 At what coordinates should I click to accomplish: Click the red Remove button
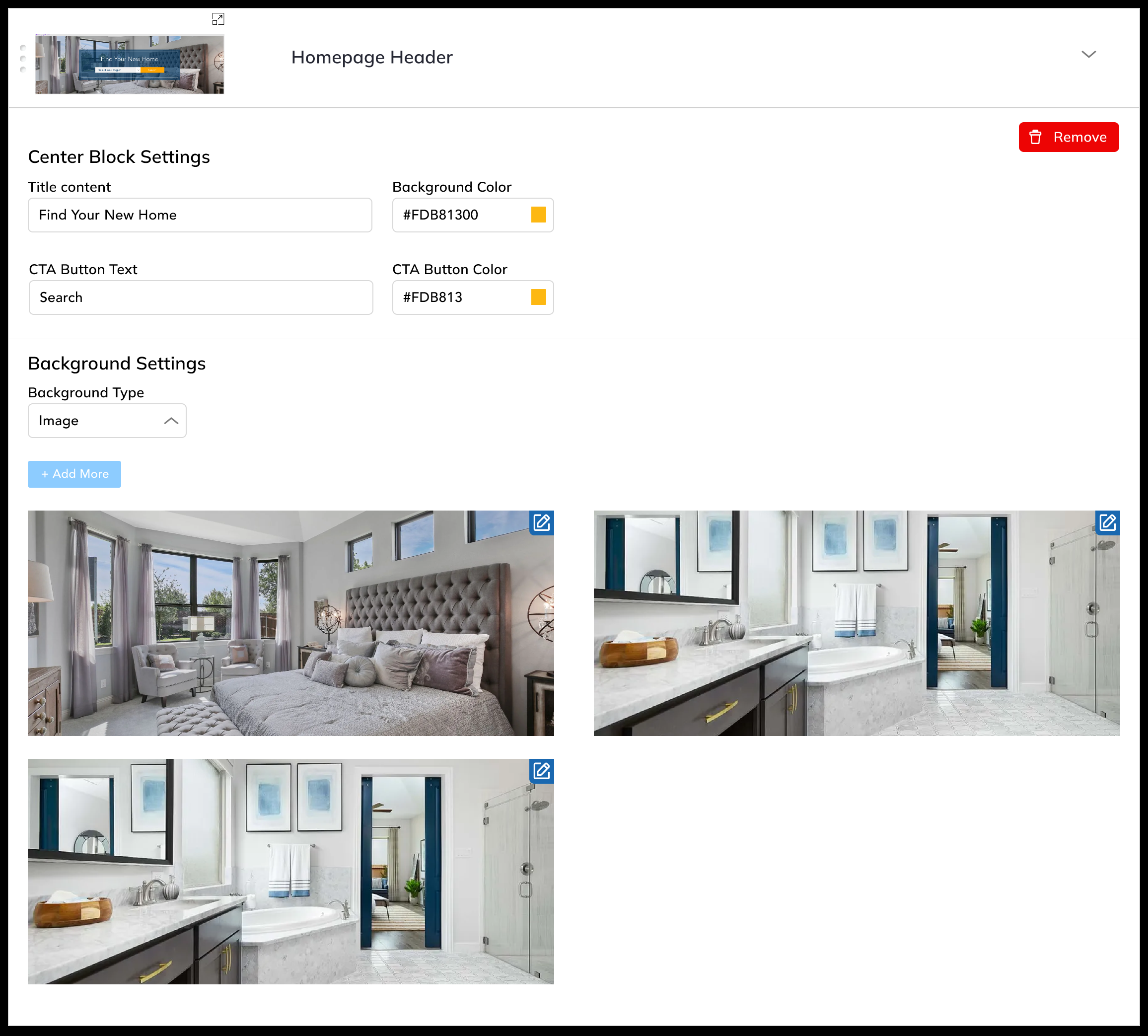point(1068,137)
